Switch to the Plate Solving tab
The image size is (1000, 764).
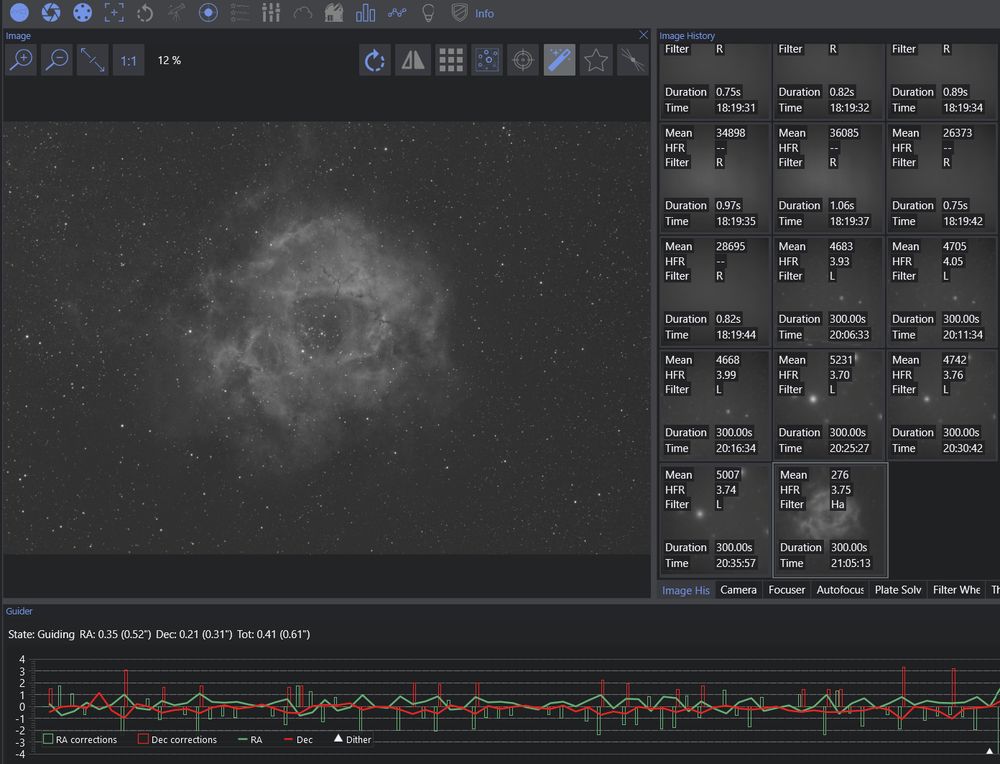pyautogui.click(x=897, y=590)
